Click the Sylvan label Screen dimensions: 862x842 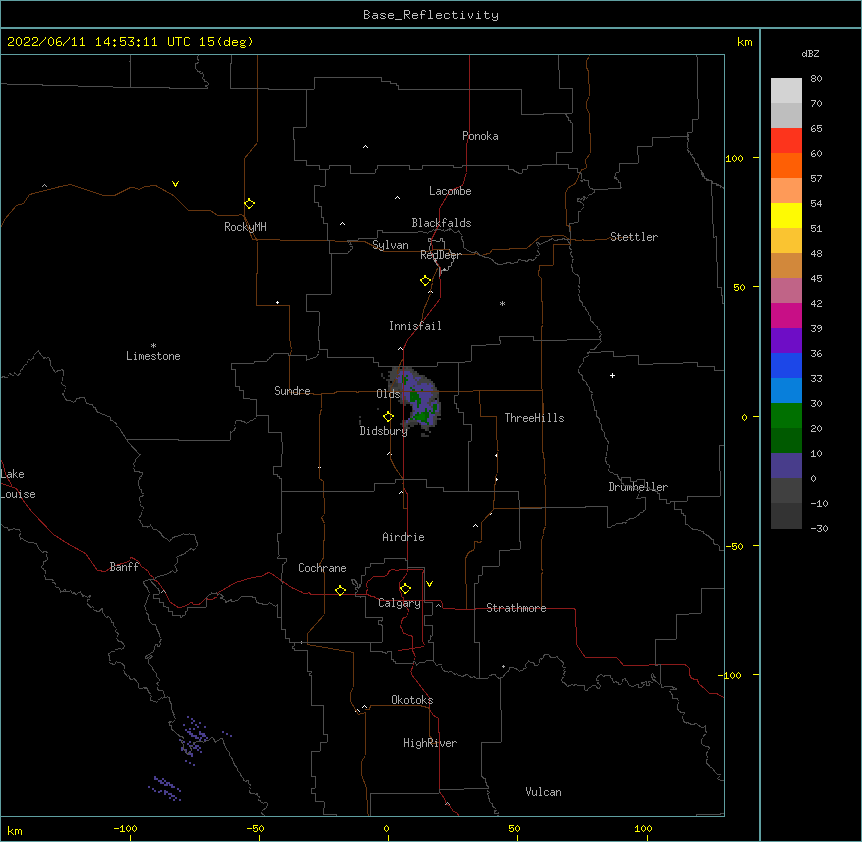(390, 245)
